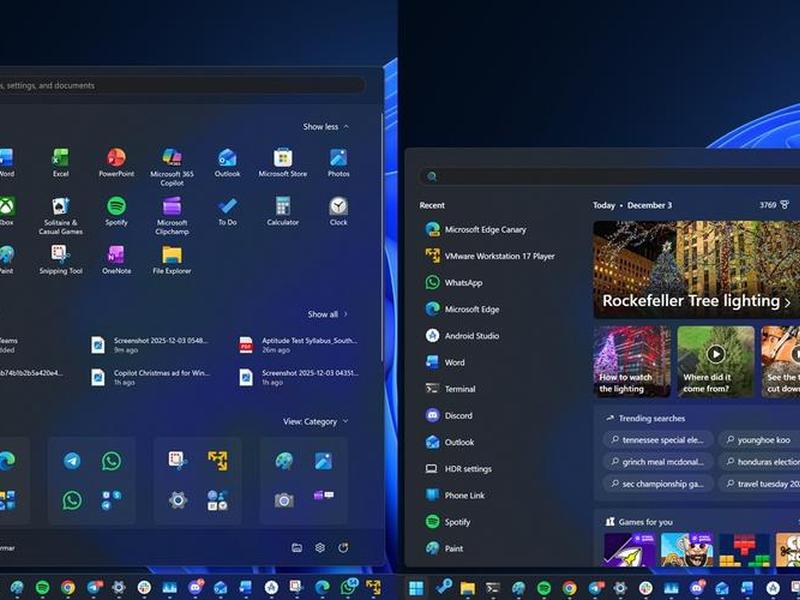Click the 'Today • December 3' heading
The width and height of the screenshot is (800, 600).
tap(632, 205)
